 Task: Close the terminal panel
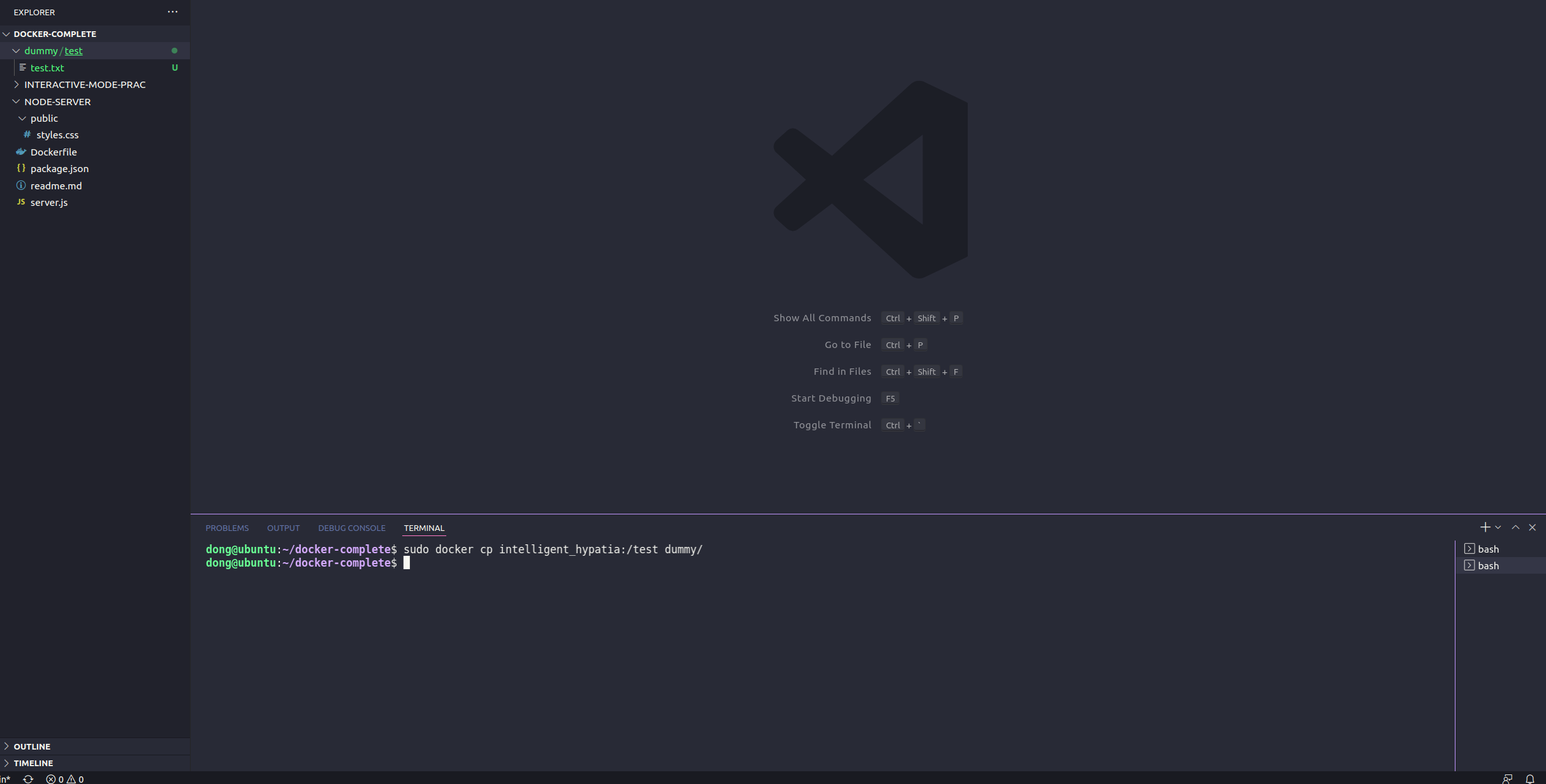(1533, 527)
